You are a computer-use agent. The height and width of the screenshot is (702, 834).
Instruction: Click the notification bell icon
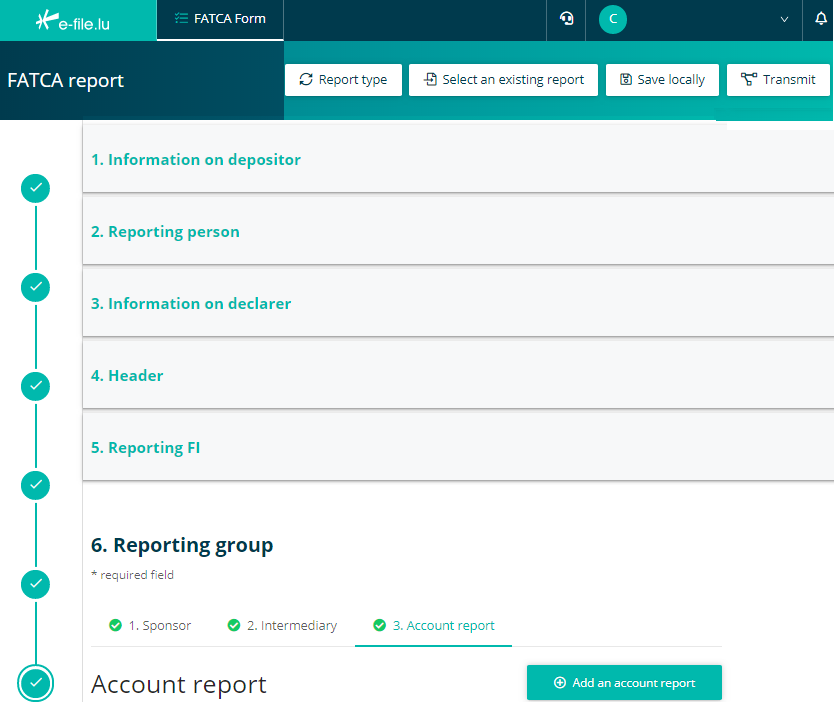tap(821, 19)
